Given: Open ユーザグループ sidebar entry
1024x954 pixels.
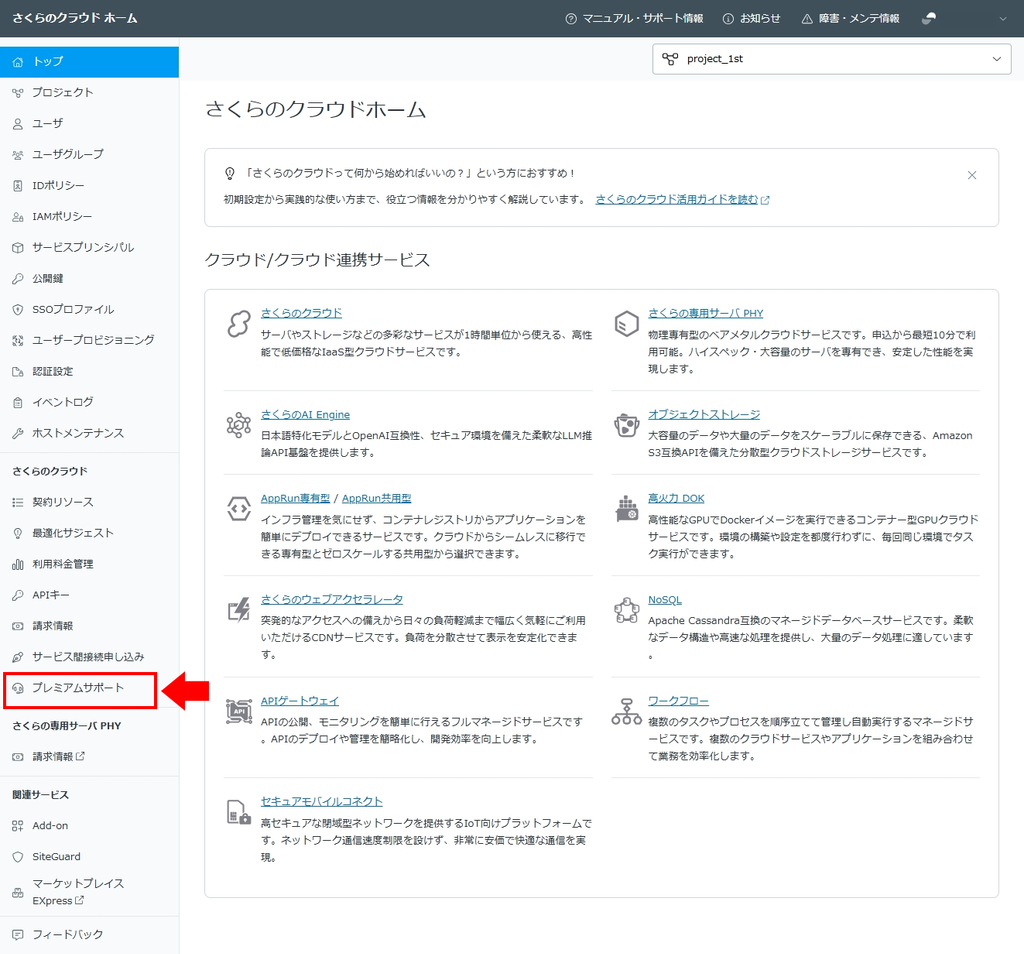Looking at the screenshot, I should click(89, 154).
